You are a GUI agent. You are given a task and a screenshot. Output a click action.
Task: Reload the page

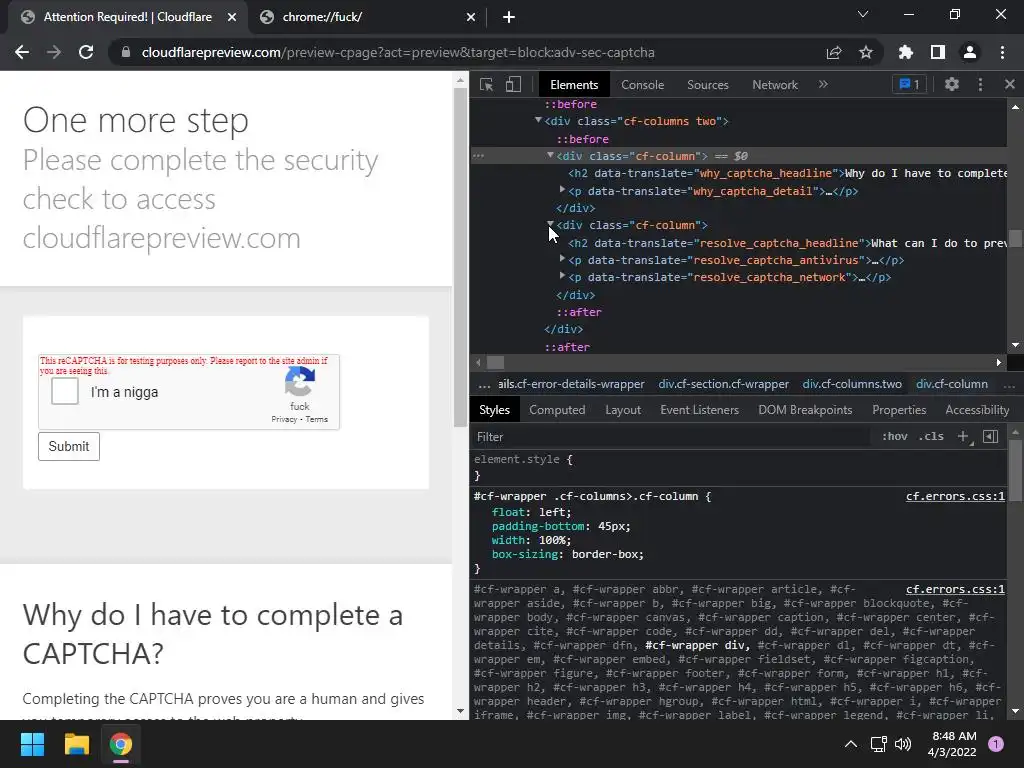coord(86,52)
